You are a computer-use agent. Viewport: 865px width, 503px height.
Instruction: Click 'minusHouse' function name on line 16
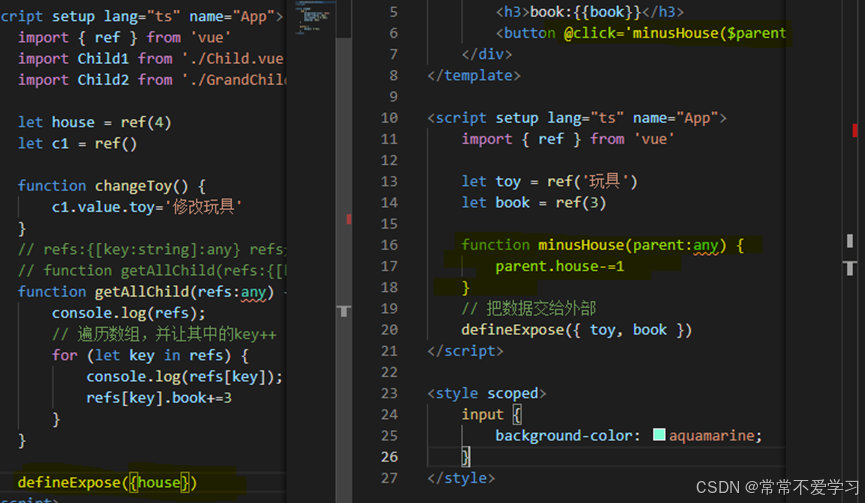tap(580, 245)
